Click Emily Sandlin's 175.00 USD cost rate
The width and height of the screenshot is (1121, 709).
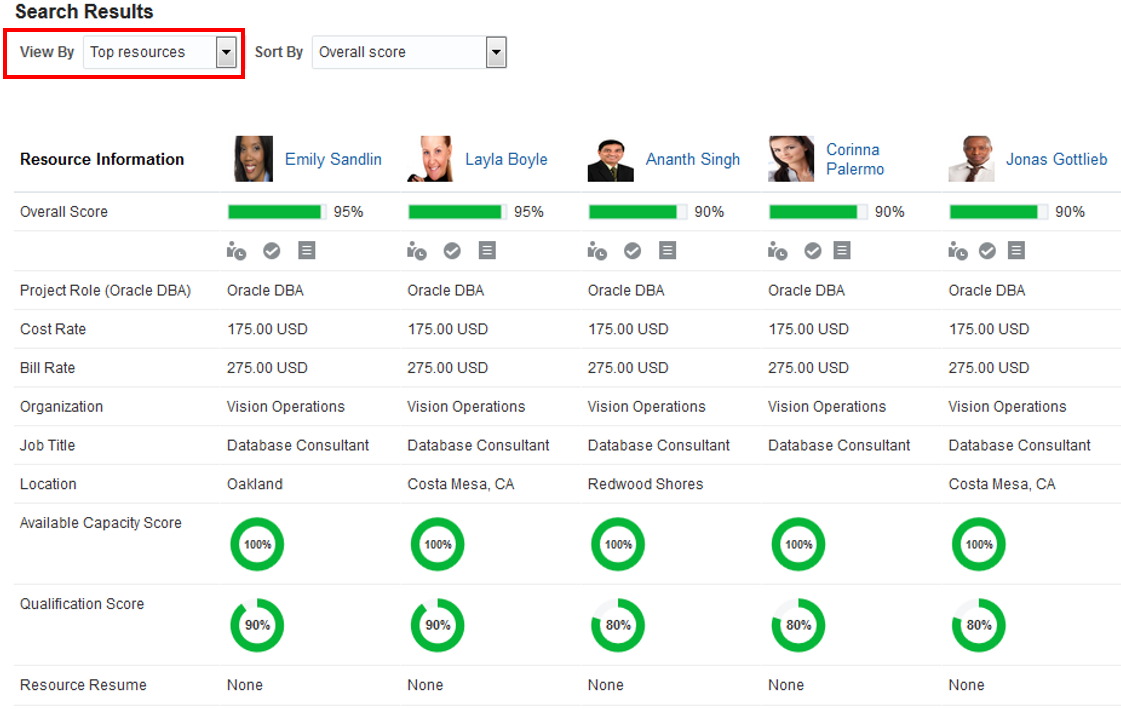click(x=267, y=329)
